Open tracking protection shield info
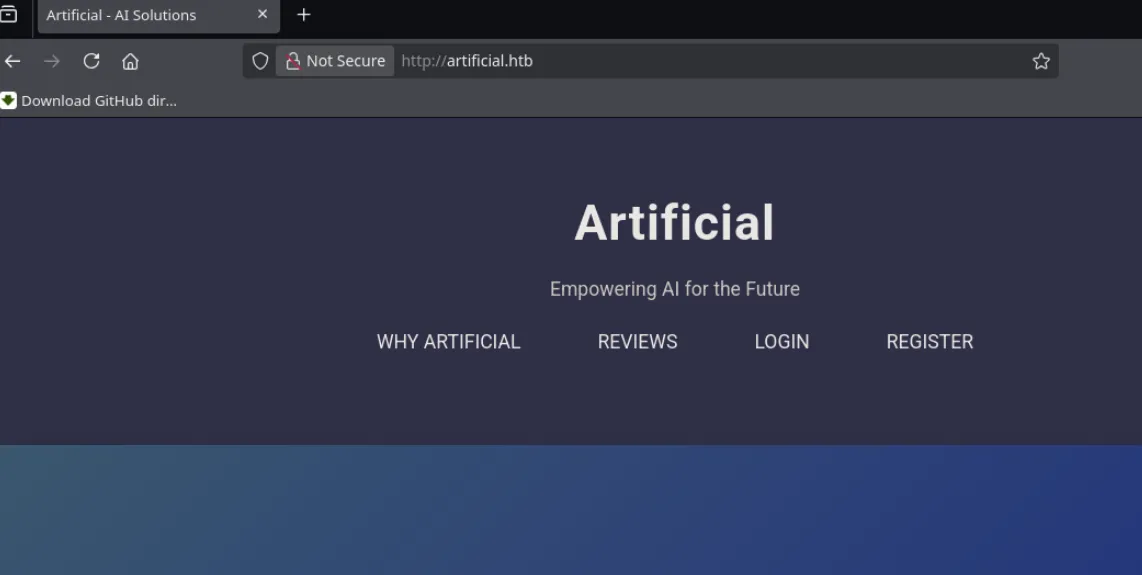The height and width of the screenshot is (575, 1142). tap(260, 61)
